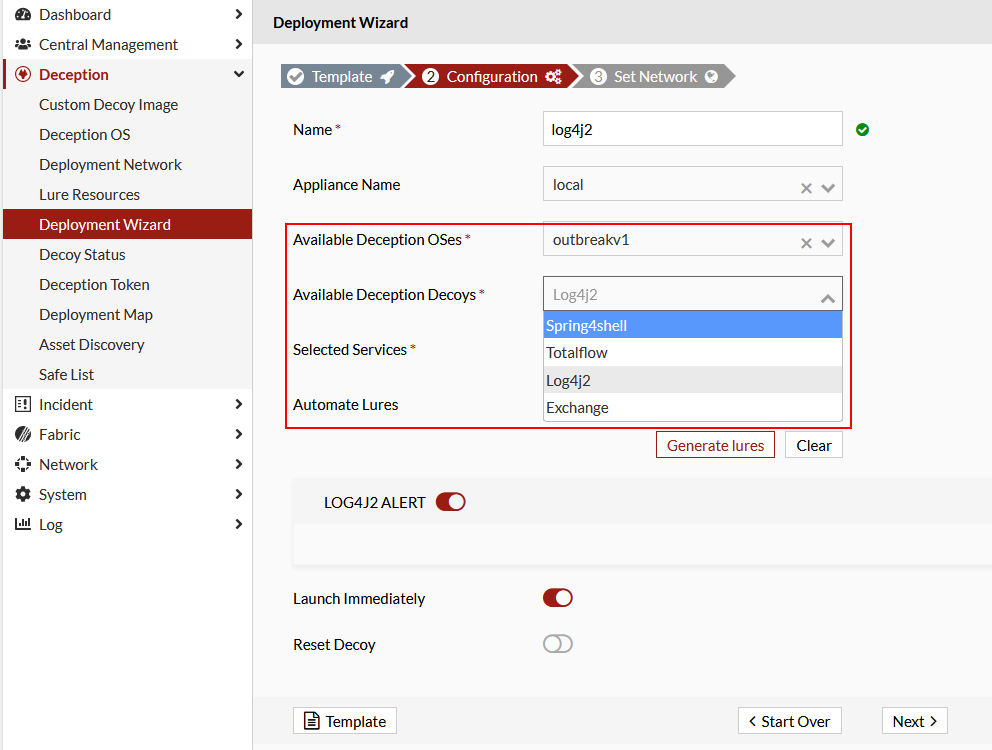992x750 pixels.
Task: Switch to the Set Network step
Action: coord(655,75)
